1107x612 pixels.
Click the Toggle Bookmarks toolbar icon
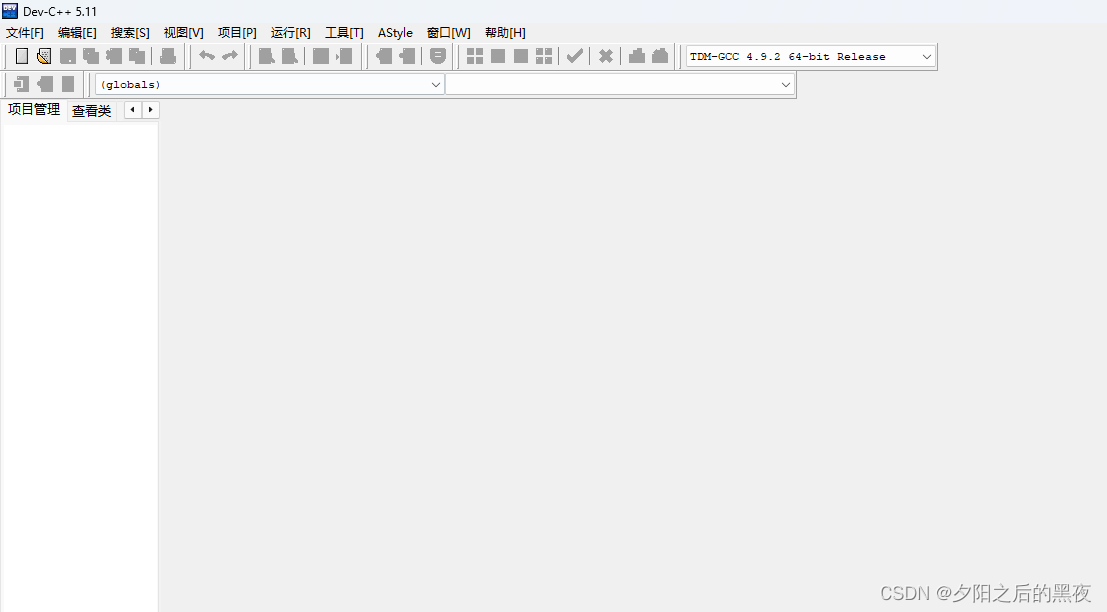coord(44,84)
